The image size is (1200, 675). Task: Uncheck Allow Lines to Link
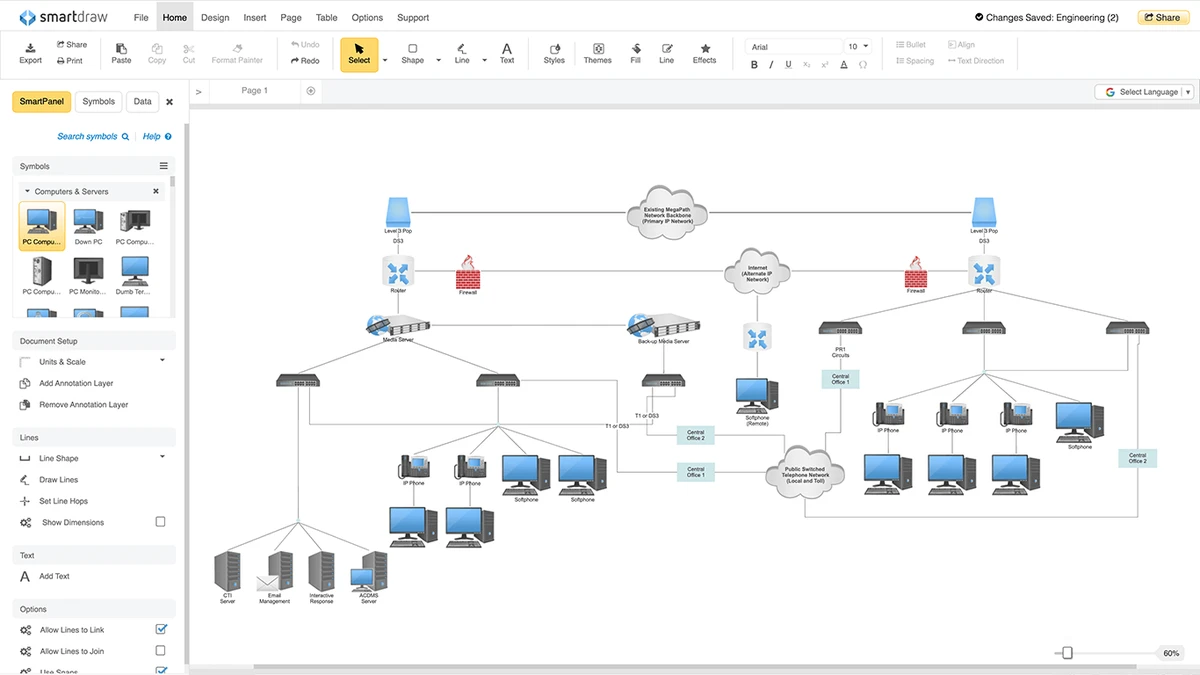(x=161, y=630)
